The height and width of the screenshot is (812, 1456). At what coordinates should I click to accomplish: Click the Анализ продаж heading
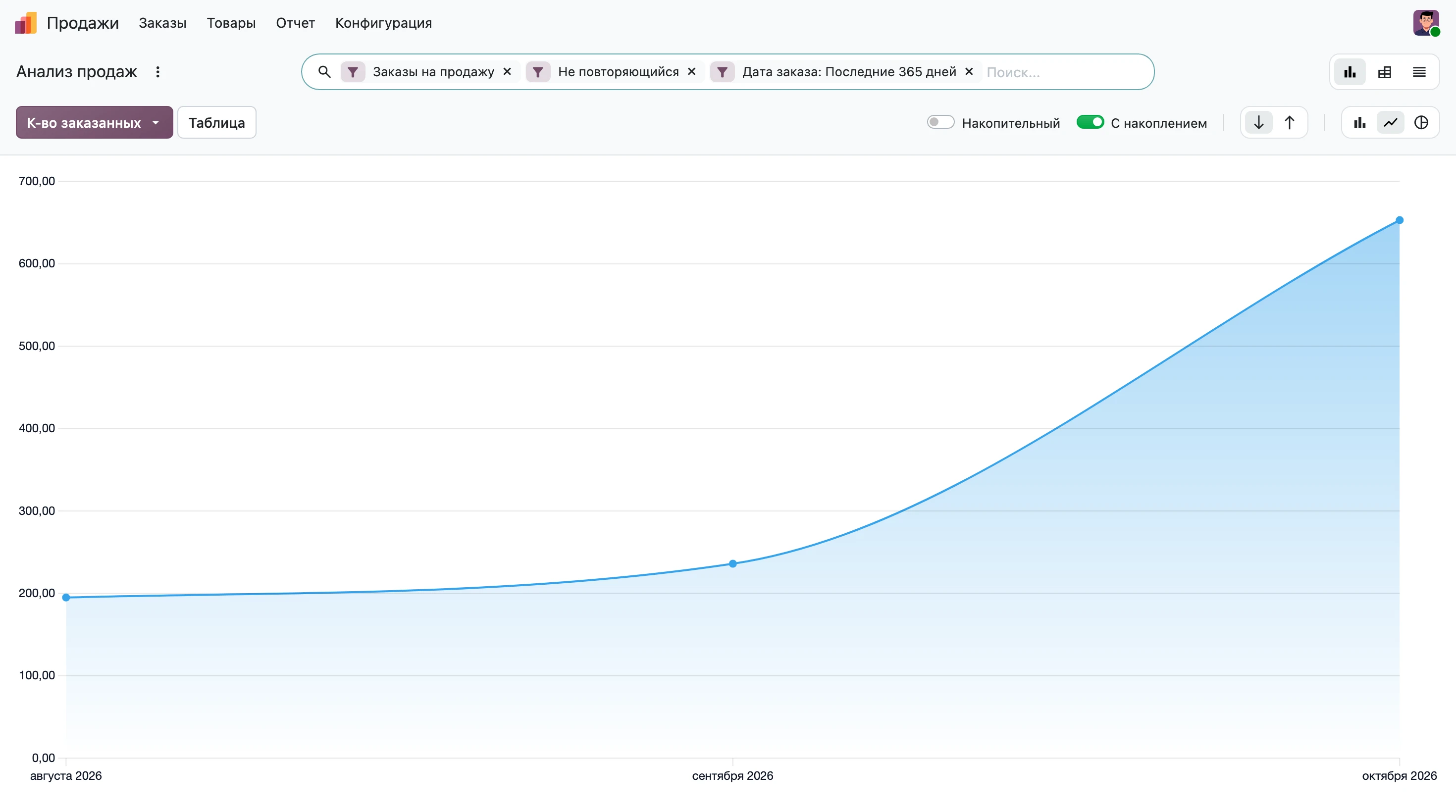pos(76,72)
